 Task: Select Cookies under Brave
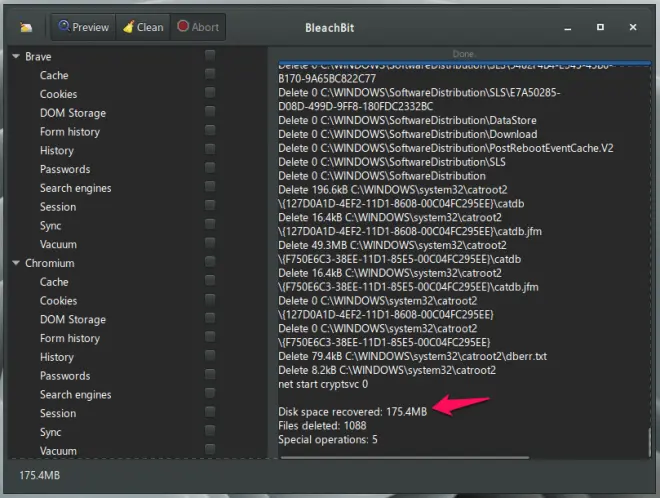(59, 94)
